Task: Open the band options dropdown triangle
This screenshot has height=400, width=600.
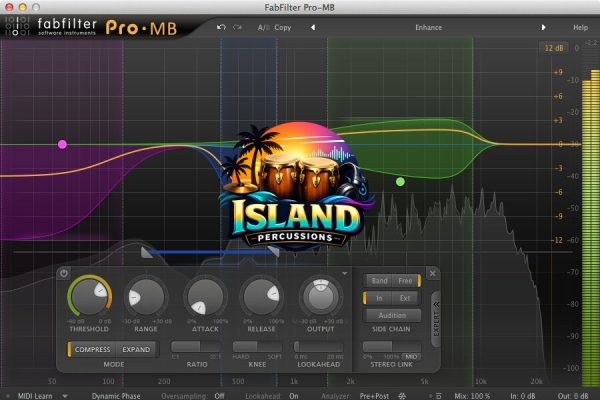Action: coord(344,273)
